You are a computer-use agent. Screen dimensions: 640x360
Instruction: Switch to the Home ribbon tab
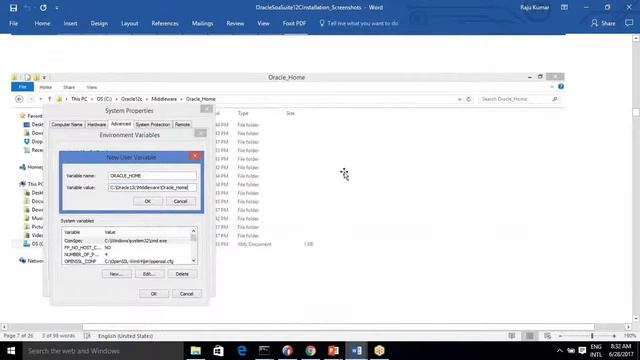(42, 23)
